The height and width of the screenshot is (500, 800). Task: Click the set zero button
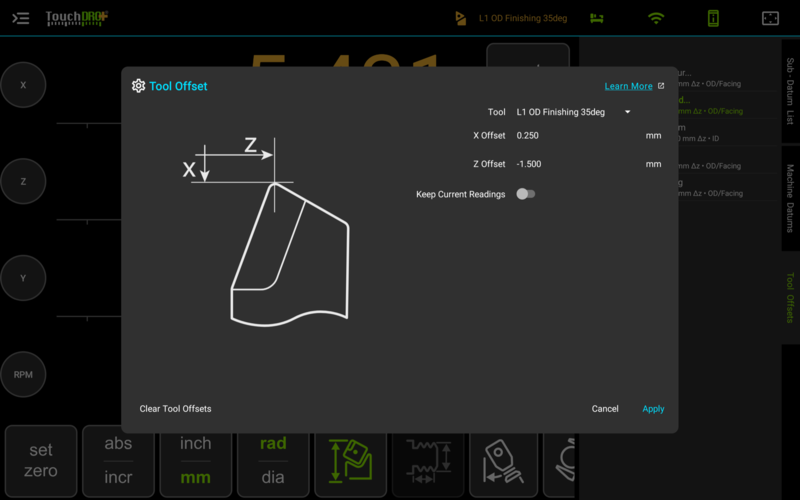(41, 461)
